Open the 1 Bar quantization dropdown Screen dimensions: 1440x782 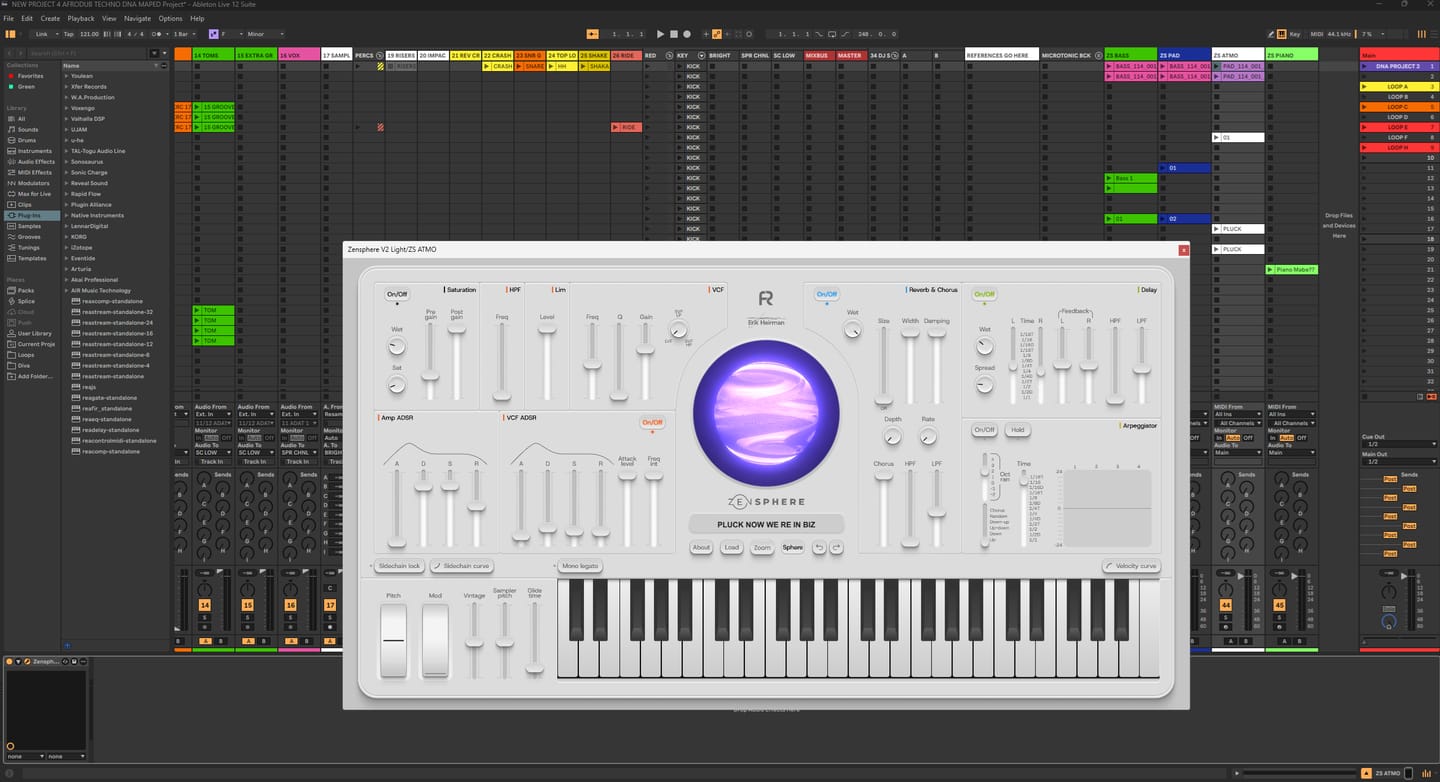pyautogui.click(x=185, y=34)
